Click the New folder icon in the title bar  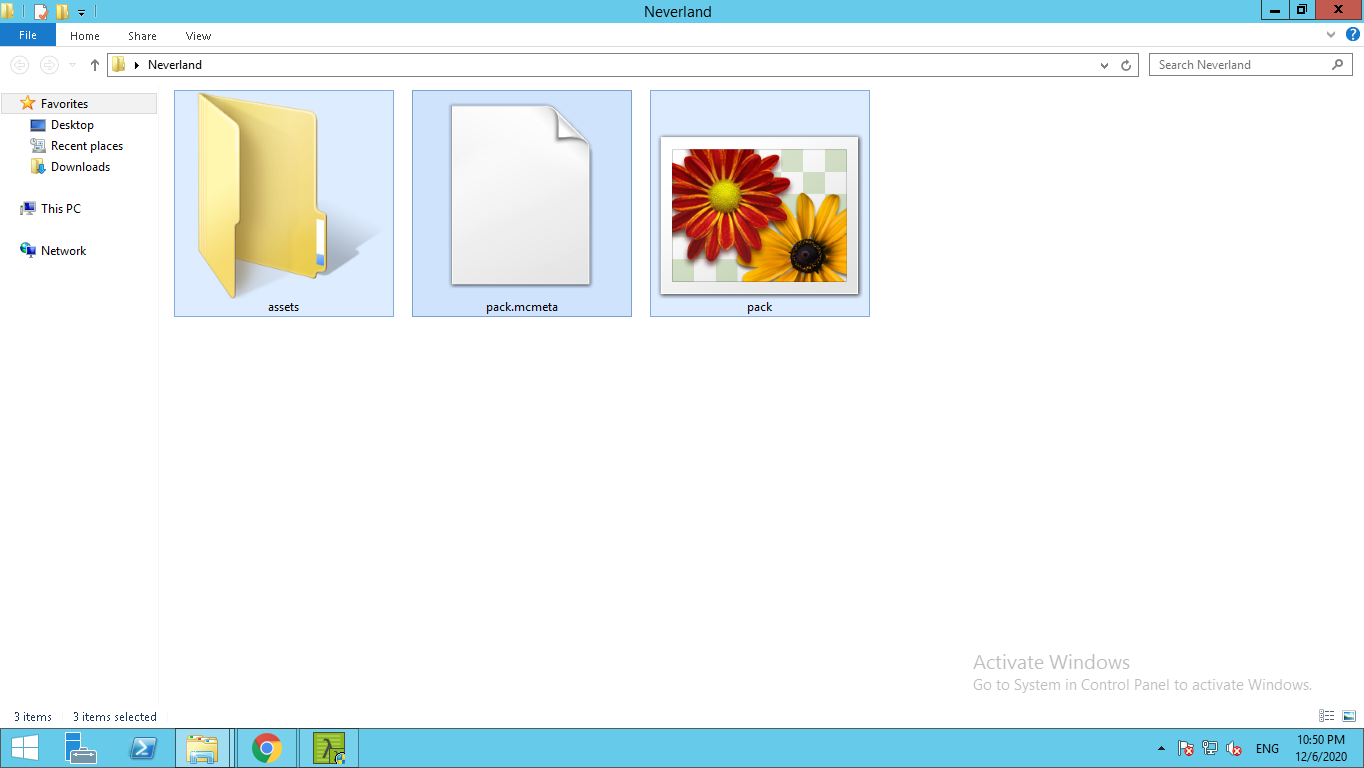pyautogui.click(x=62, y=12)
